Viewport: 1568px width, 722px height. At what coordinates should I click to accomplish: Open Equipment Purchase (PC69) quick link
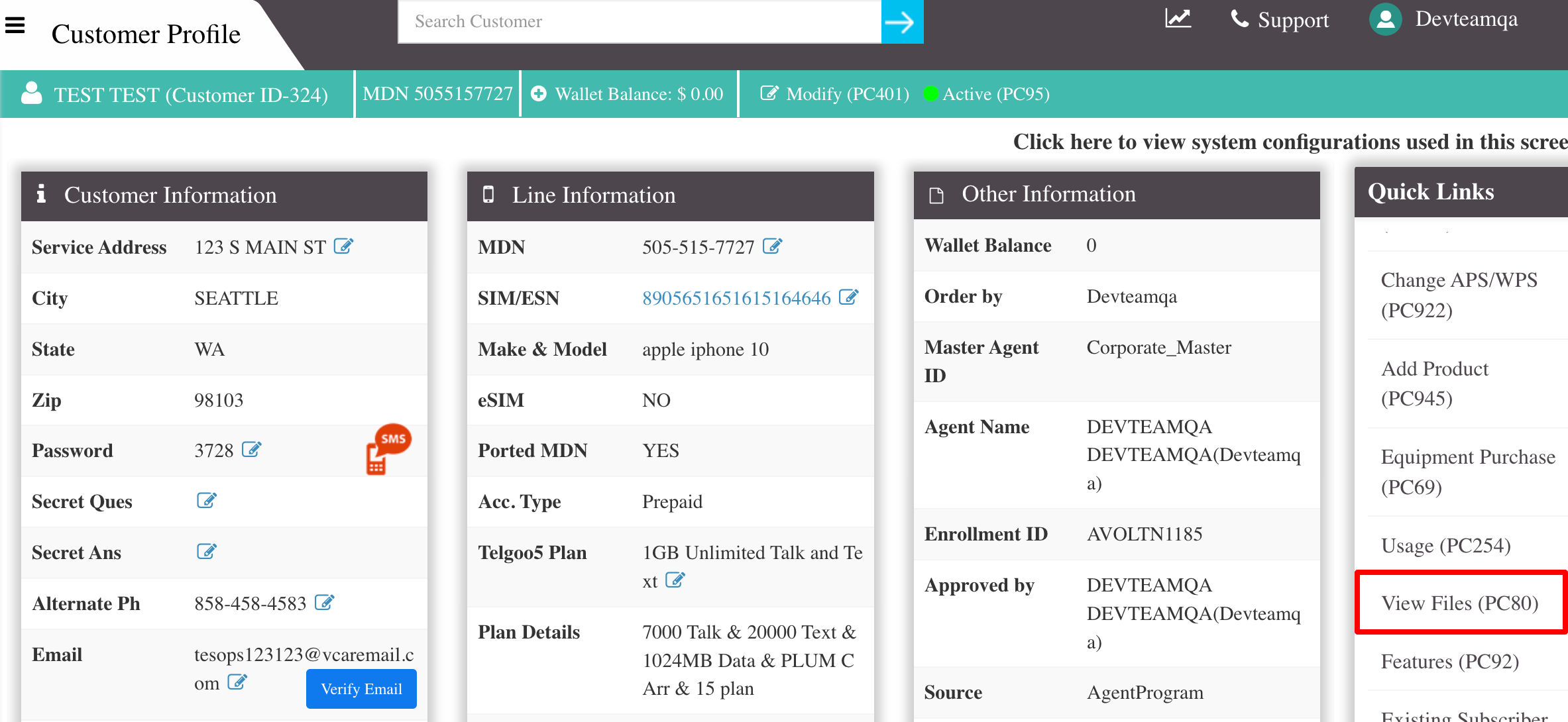[1468, 472]
